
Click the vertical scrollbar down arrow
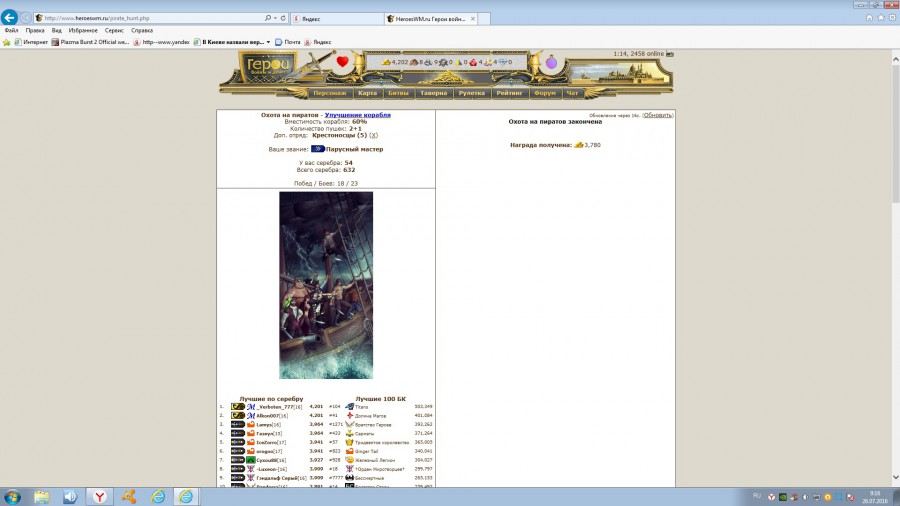895,478
